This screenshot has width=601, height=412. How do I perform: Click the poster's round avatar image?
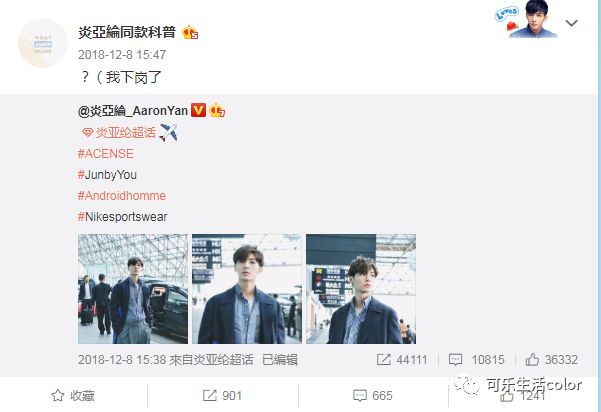[43, 43]
